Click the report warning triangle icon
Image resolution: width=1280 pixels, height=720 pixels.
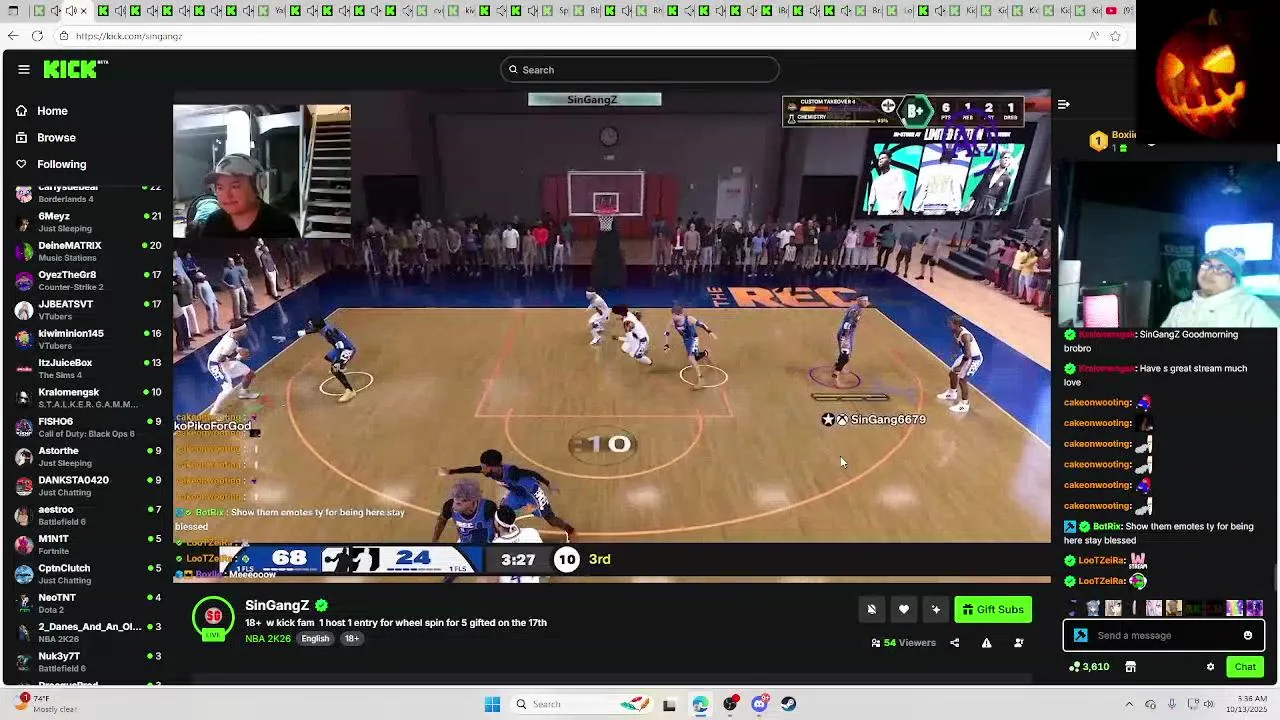click(986, 643)
